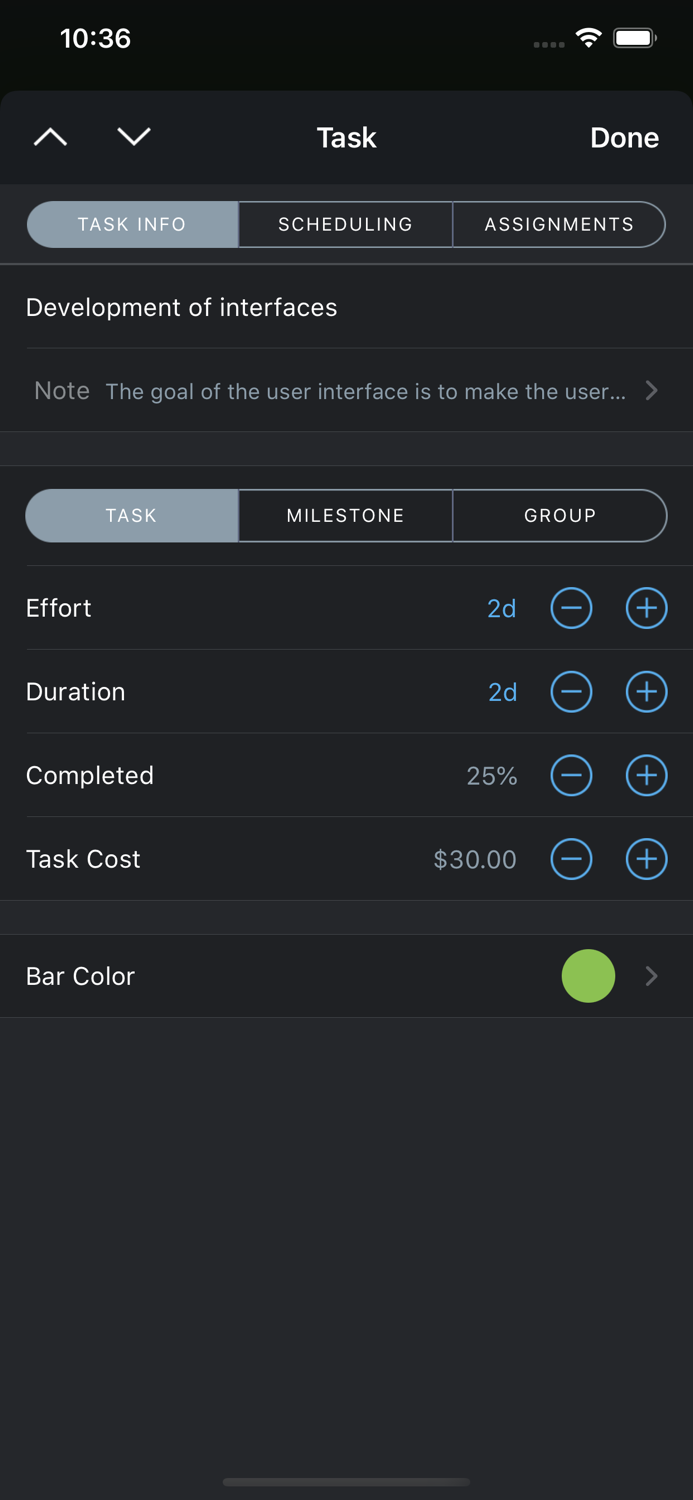Edit the task name Development of interfaces
Viewport: 693px width, 1500px height.
pos(182,307)
